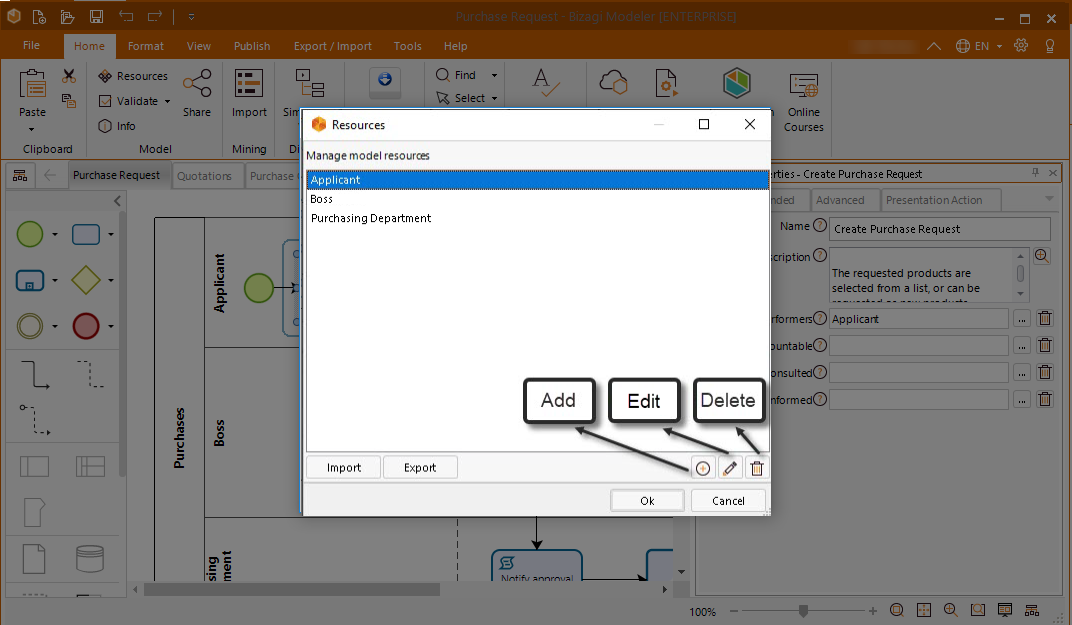Click the Cut scissors icon

68,76
